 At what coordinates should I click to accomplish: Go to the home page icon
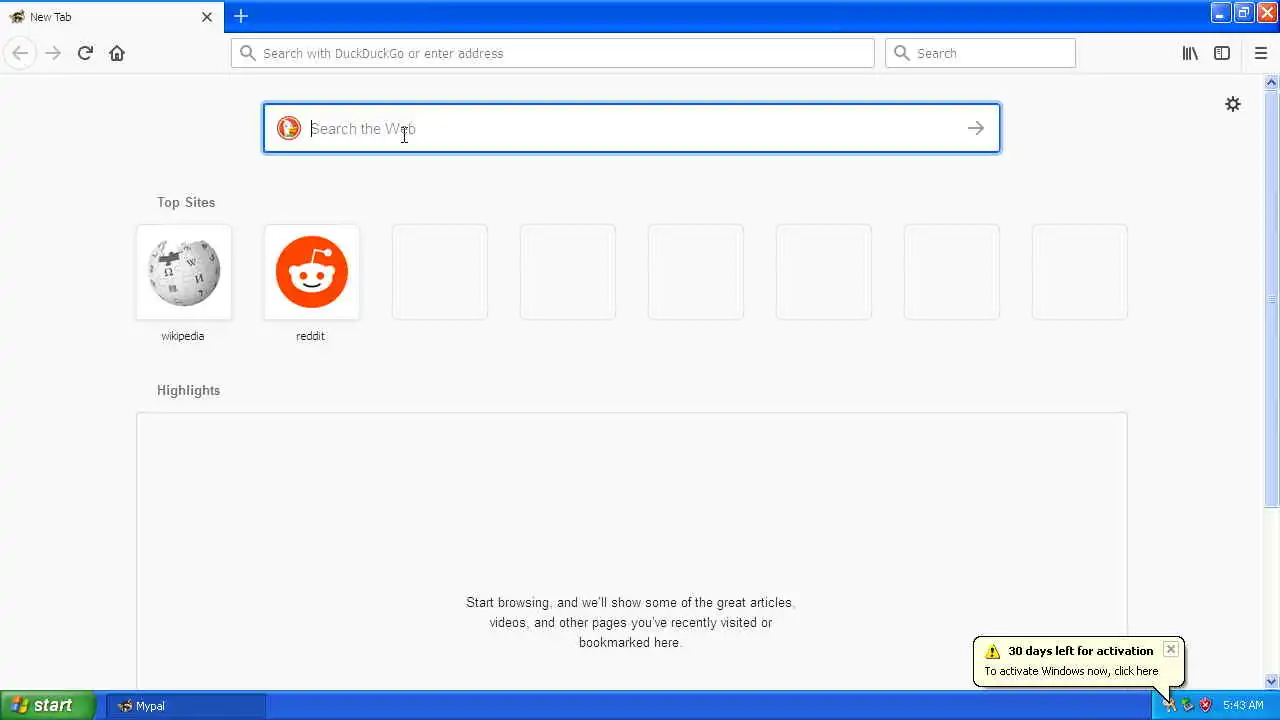[x=117, y=53]
